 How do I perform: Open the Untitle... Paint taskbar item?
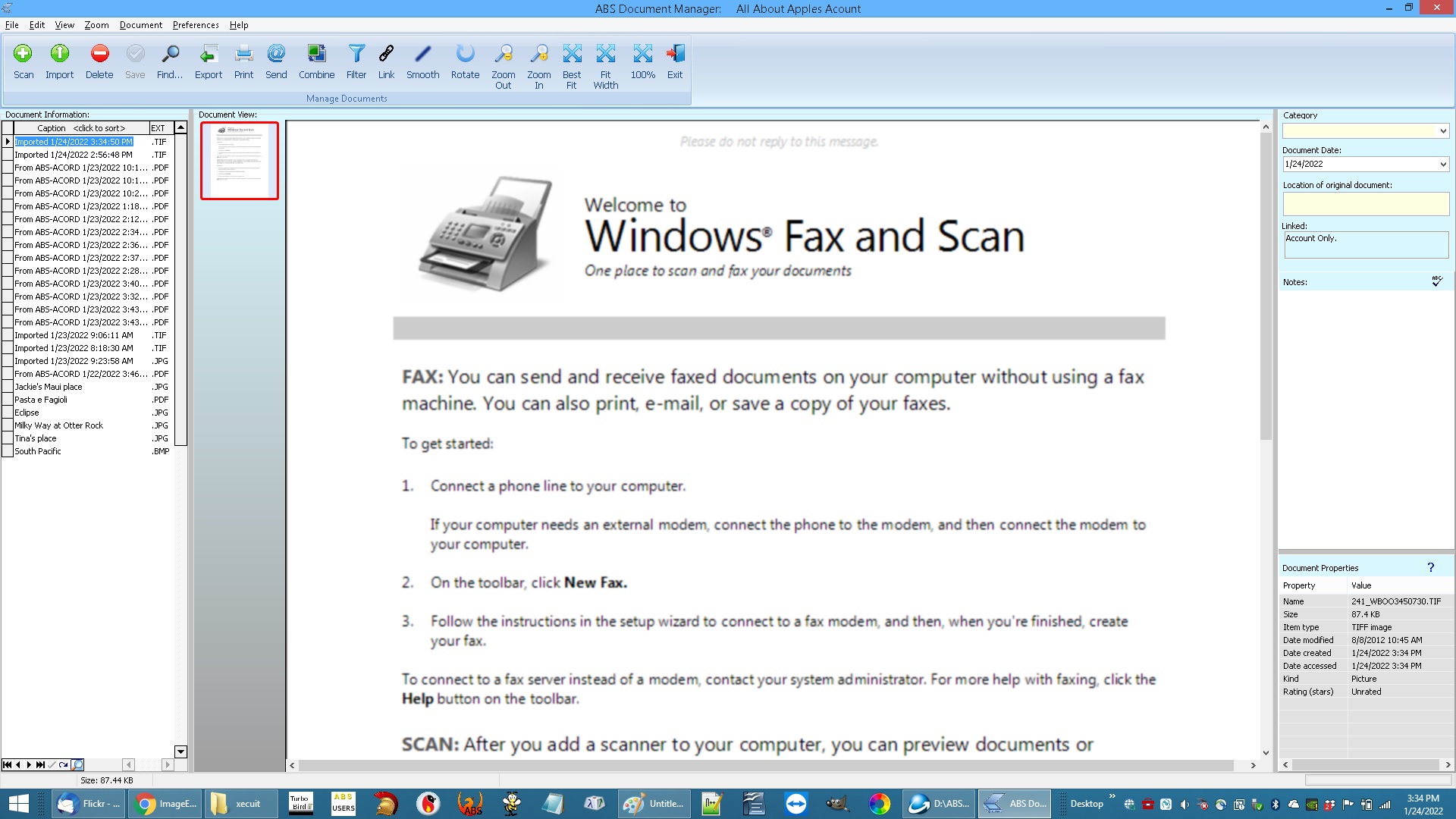654,804
